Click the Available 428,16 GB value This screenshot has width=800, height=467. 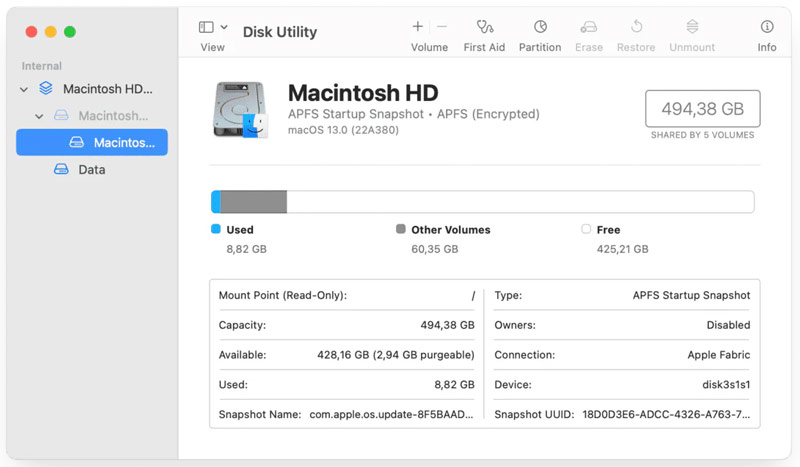coord(396,355)
